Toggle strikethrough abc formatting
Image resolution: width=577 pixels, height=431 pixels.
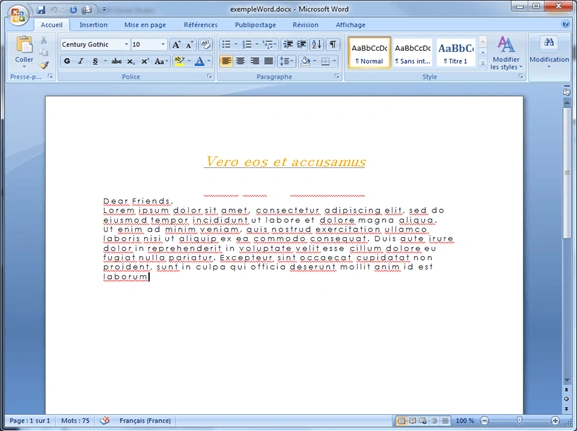pyautogui.click(x=116, y=61)
